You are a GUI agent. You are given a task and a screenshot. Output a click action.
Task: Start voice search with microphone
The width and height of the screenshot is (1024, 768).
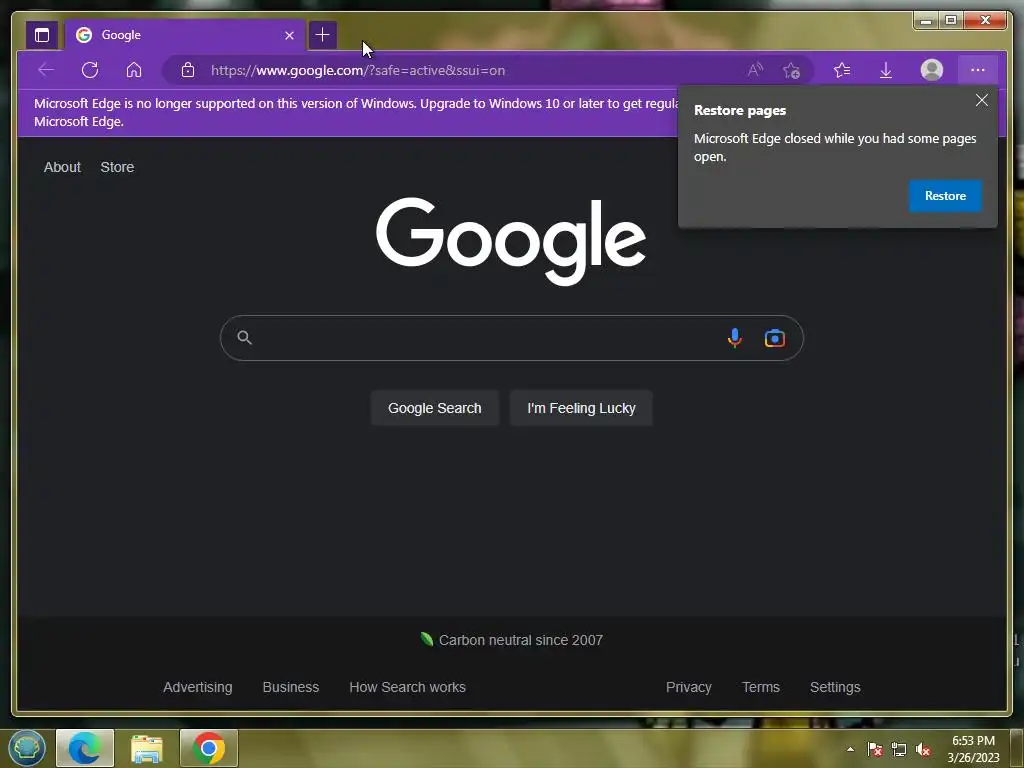pyautogui.click(x=735, y=338)
